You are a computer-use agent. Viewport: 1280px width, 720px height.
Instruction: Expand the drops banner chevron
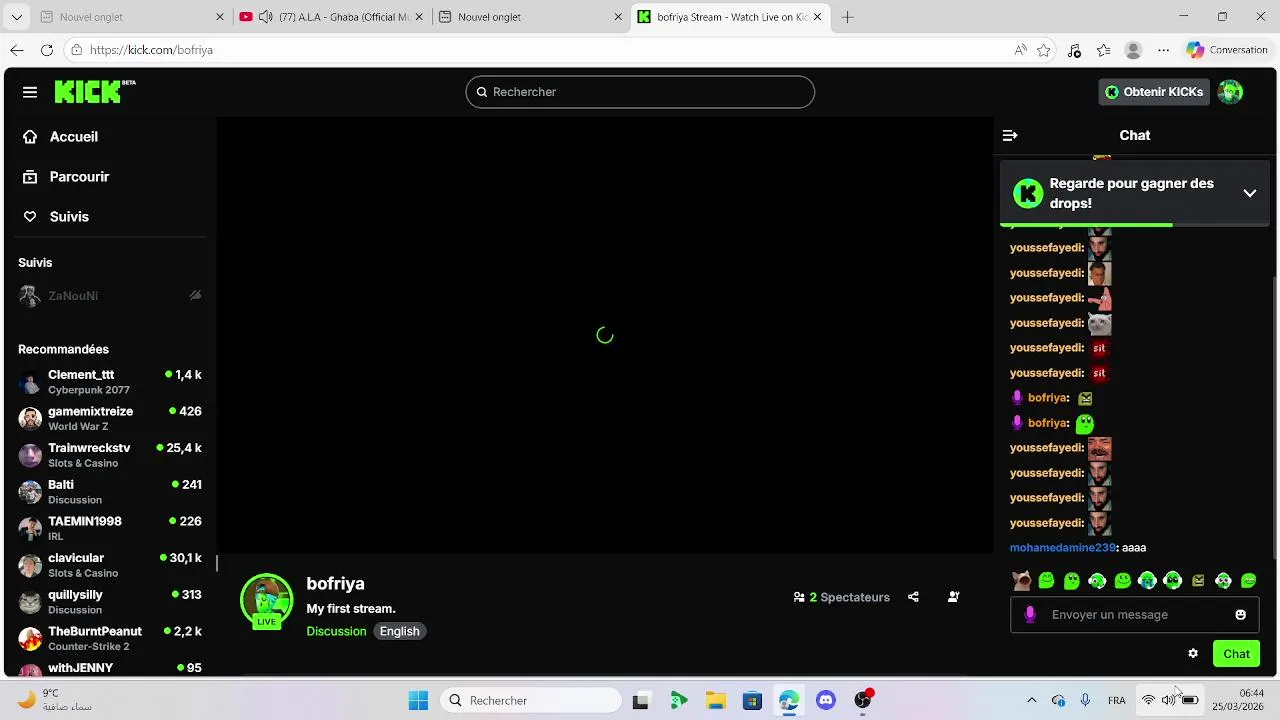click(x=1250, y=193)
